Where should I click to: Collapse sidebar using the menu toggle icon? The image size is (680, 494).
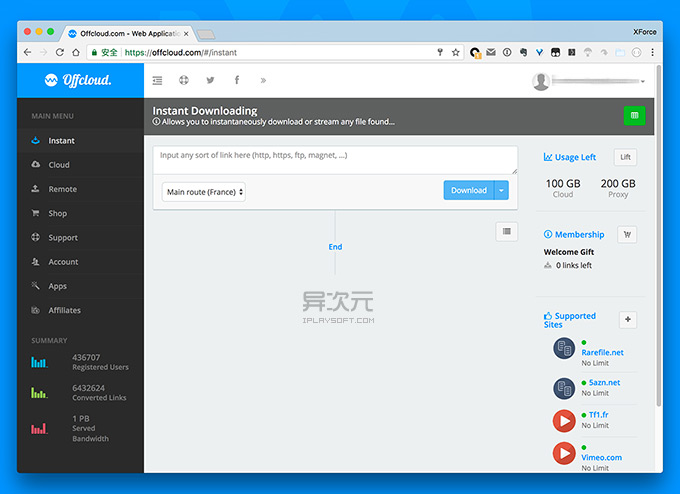(157, 80)
